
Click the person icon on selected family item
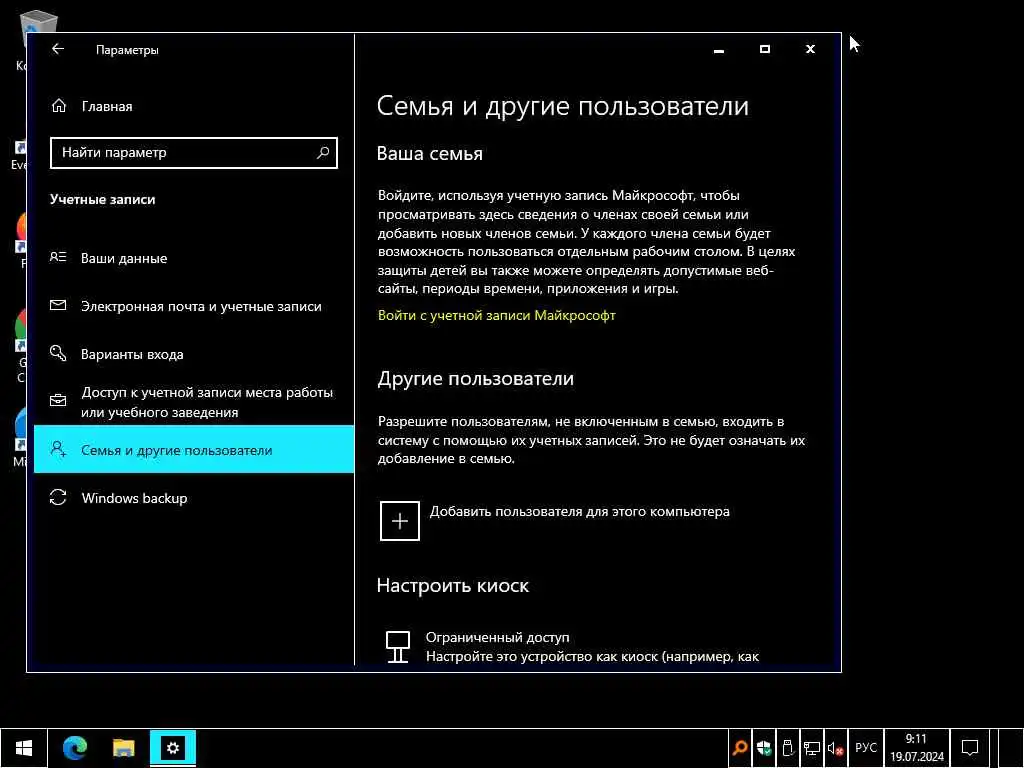(x=58, y=449)
